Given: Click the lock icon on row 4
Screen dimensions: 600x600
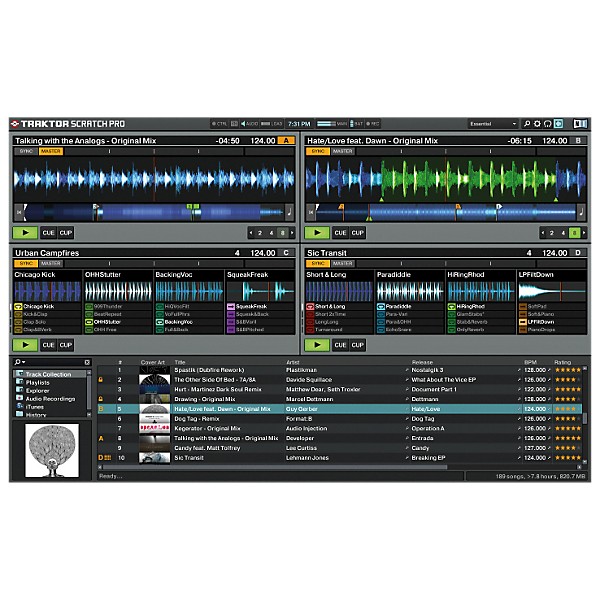Looking at the screenshot, I should pyautogui.click(x=101, y=399).
